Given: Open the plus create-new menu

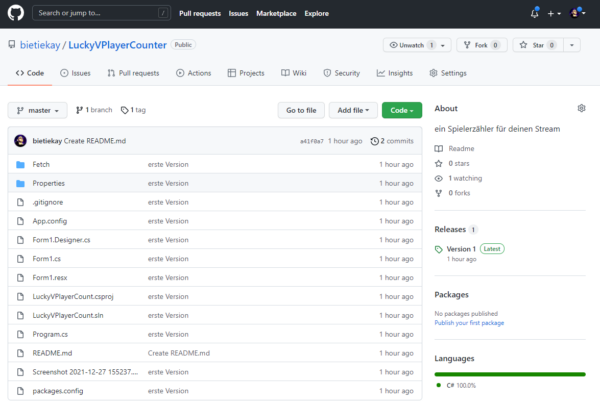Looking at the screenshot, I should pos(554,13).
